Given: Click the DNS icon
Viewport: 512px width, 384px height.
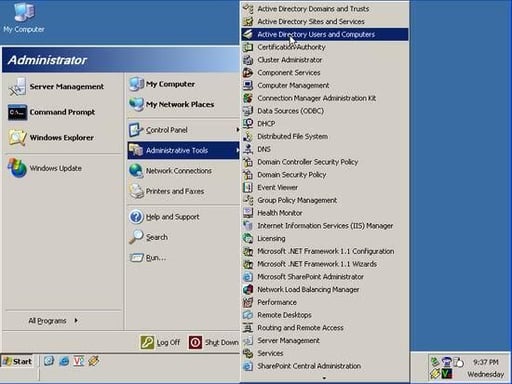Looking at the screenshot, I should pyautogui.click(x=248, y=149).
